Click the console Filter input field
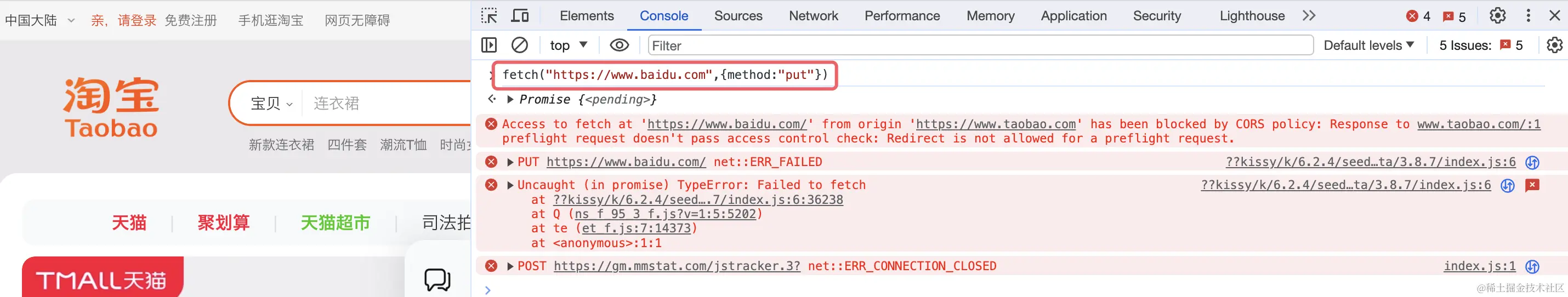1568x297 pixels. [980, 45]
